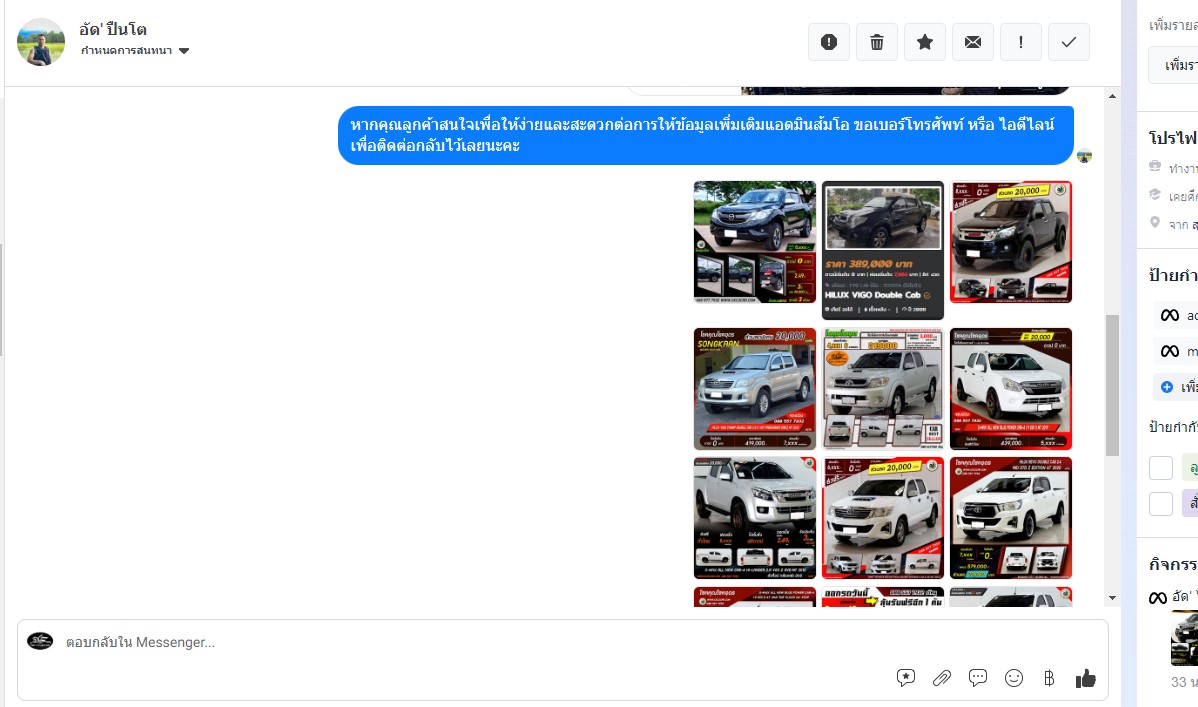
Task: Click small seen avatar beside blue message
Action: [x=1084, y=157]
